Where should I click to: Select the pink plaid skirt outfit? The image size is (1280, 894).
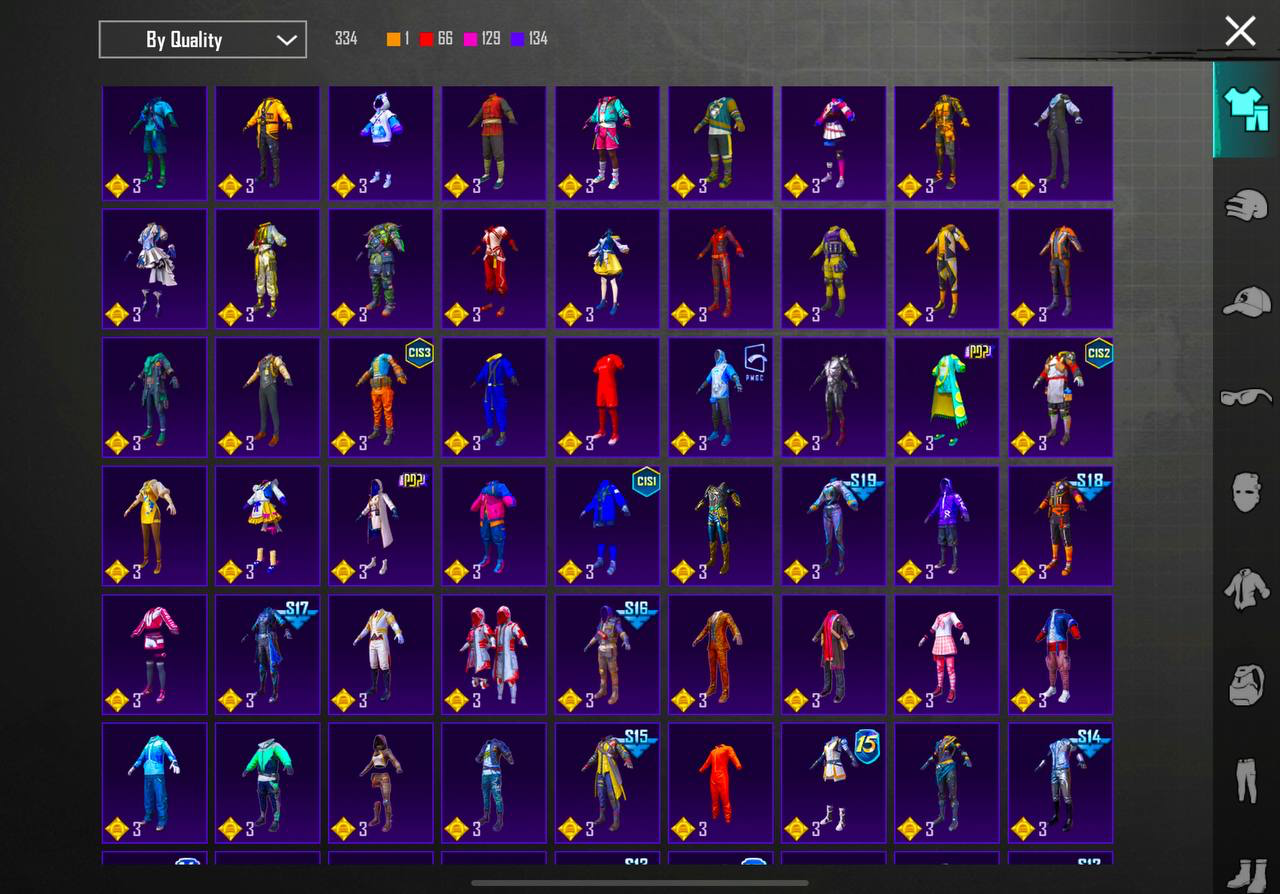[x=947, y=654]
